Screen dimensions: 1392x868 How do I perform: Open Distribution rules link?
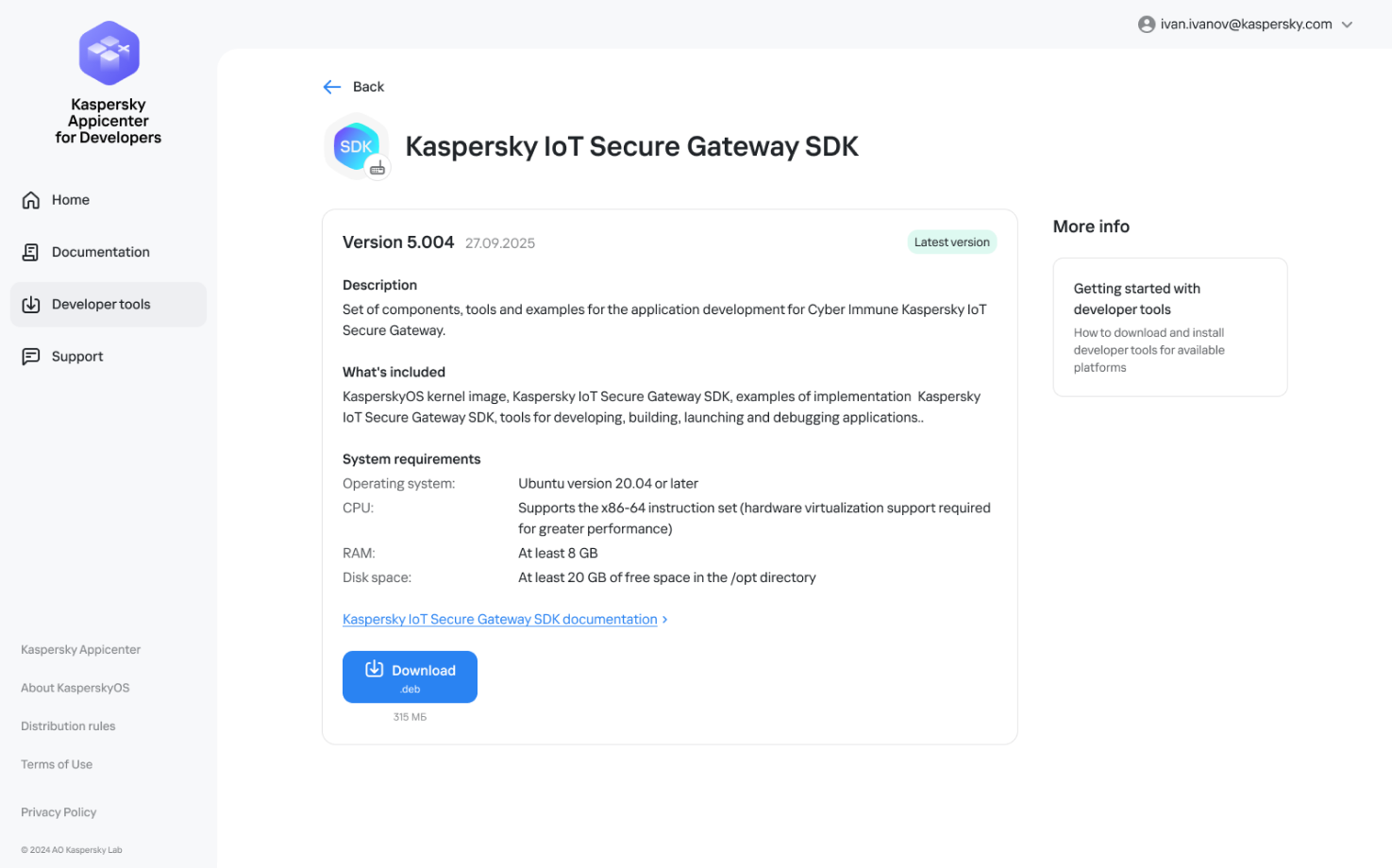[68, 726]
